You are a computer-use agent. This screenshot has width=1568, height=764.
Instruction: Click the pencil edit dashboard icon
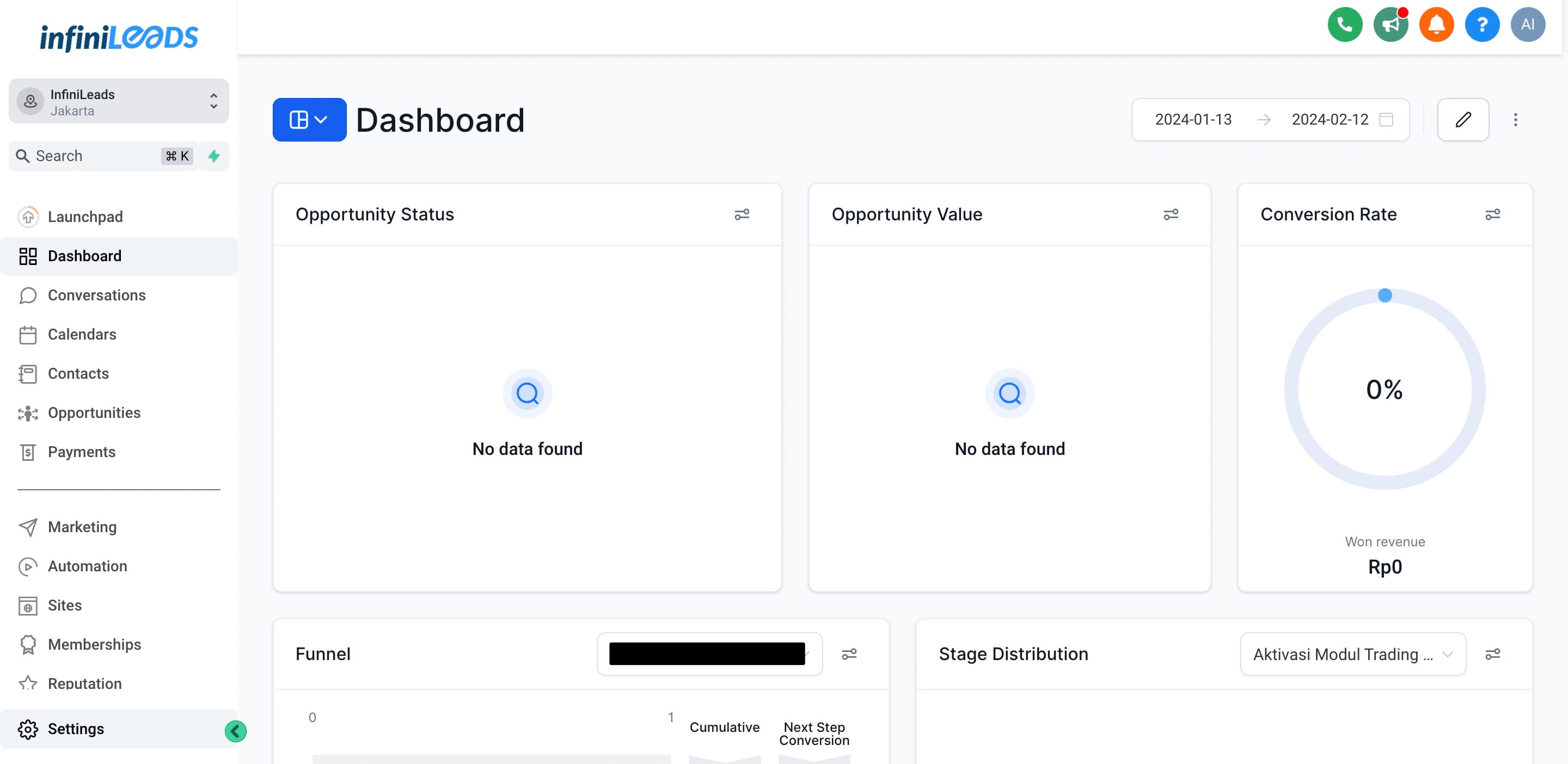(x=1463, y=119)
